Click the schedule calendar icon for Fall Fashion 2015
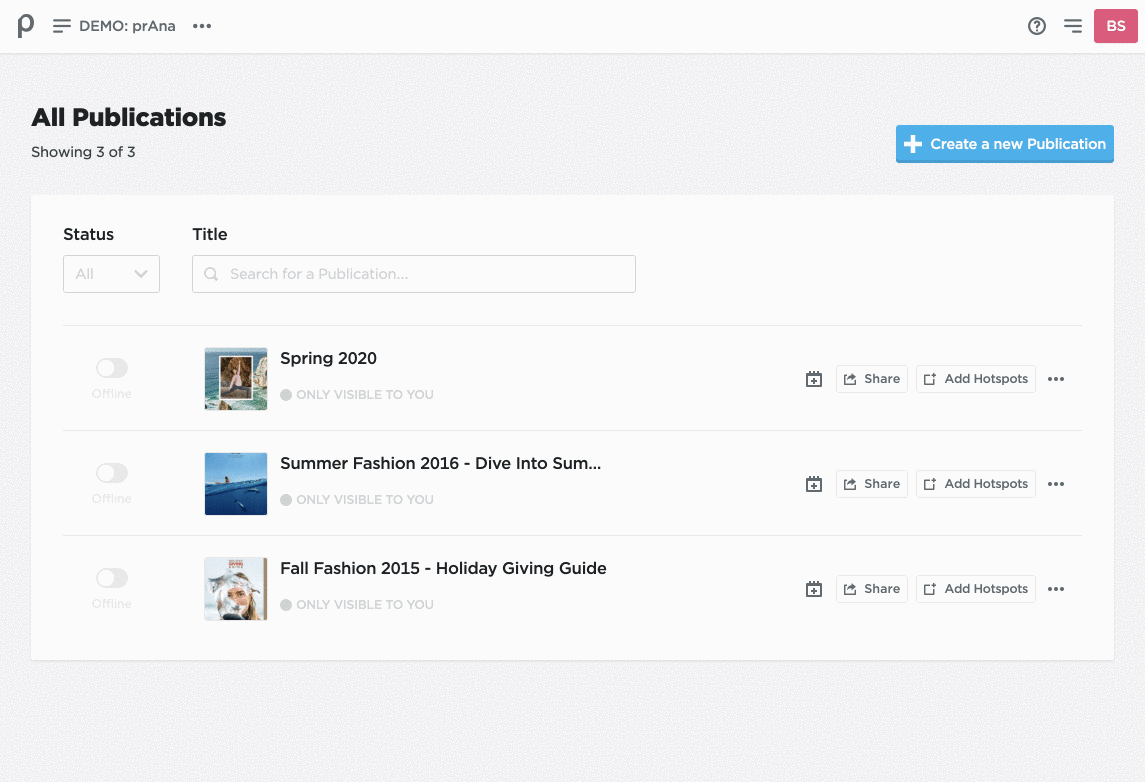Screen dimensions: 1145x782 click(x=814, y=589)
